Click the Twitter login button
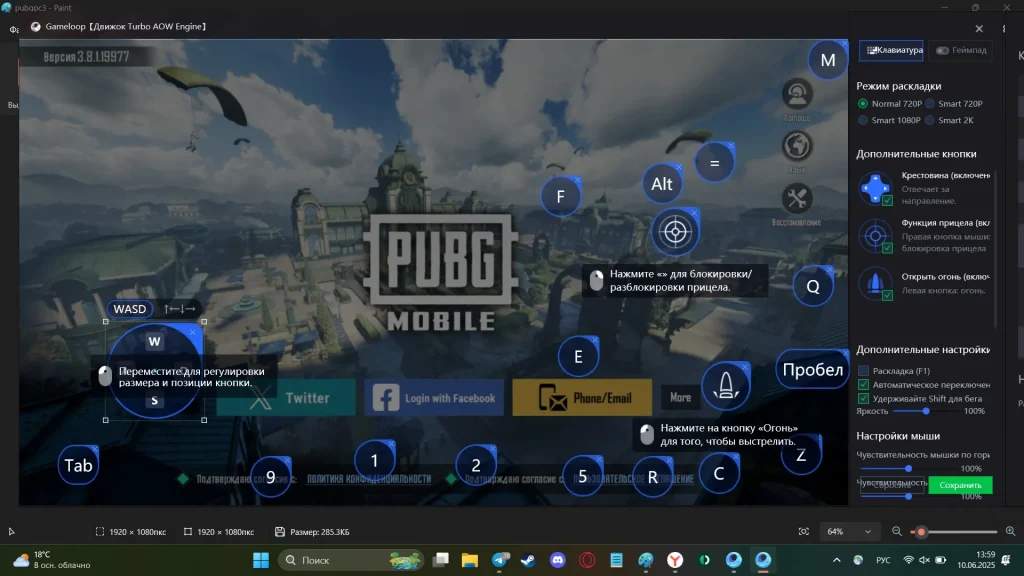The width and height of the screenshot is (1024, 576). pos(286,398)
